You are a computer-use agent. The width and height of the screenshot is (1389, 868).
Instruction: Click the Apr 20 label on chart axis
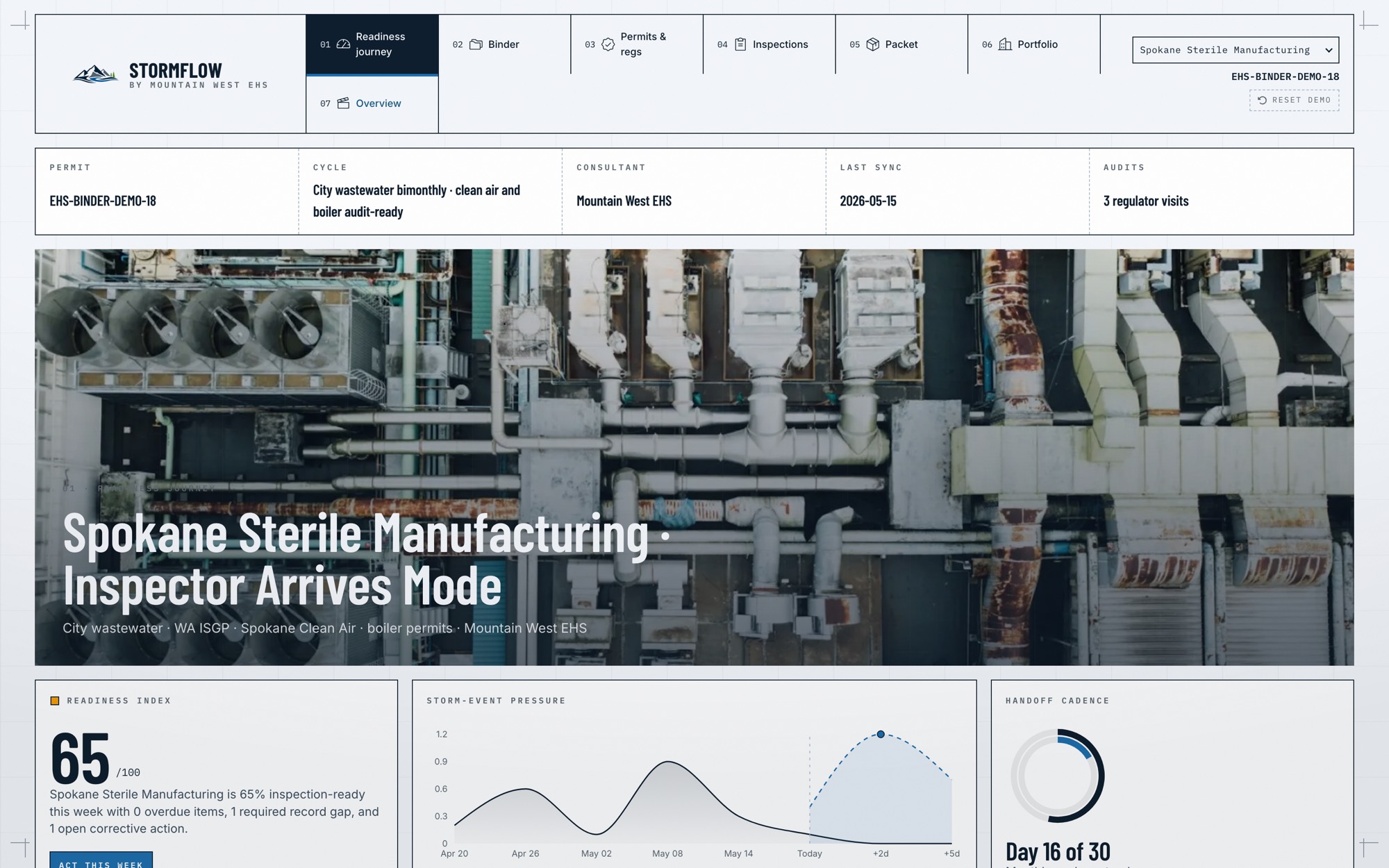click(454, 853)
